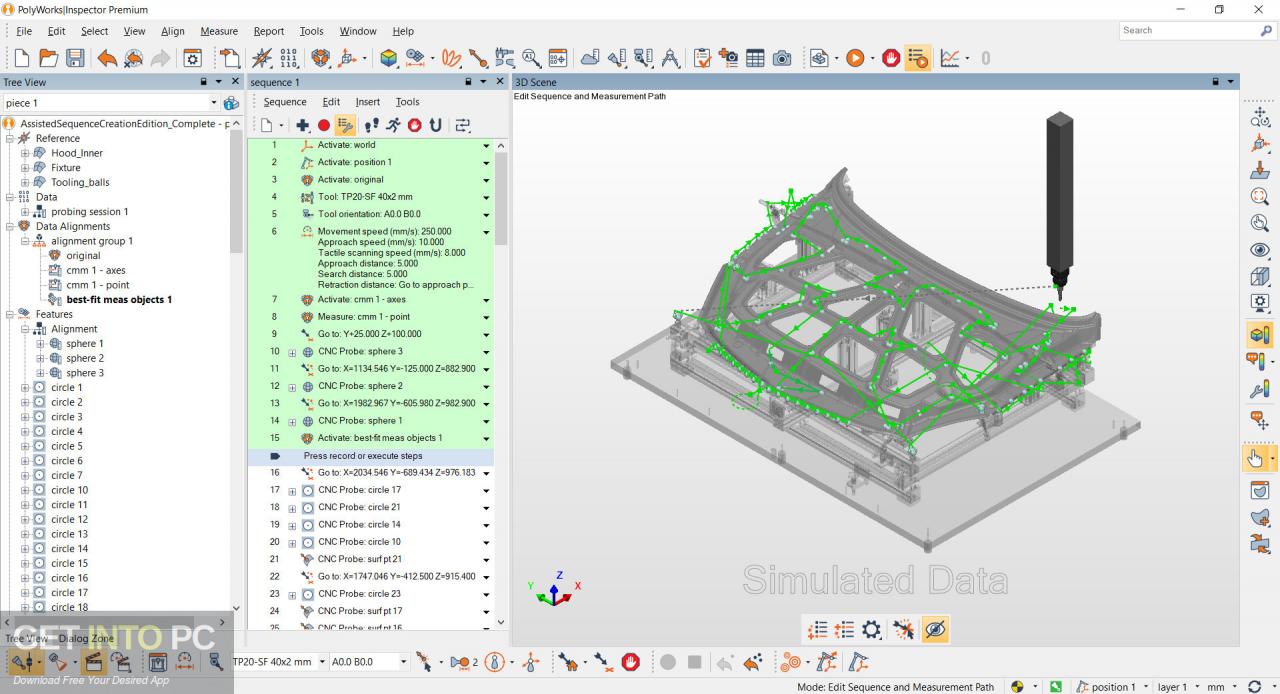Click the U-turn loop icon in sequence toolbar
Screen dimensions: 1280x694
click(435, 125)
